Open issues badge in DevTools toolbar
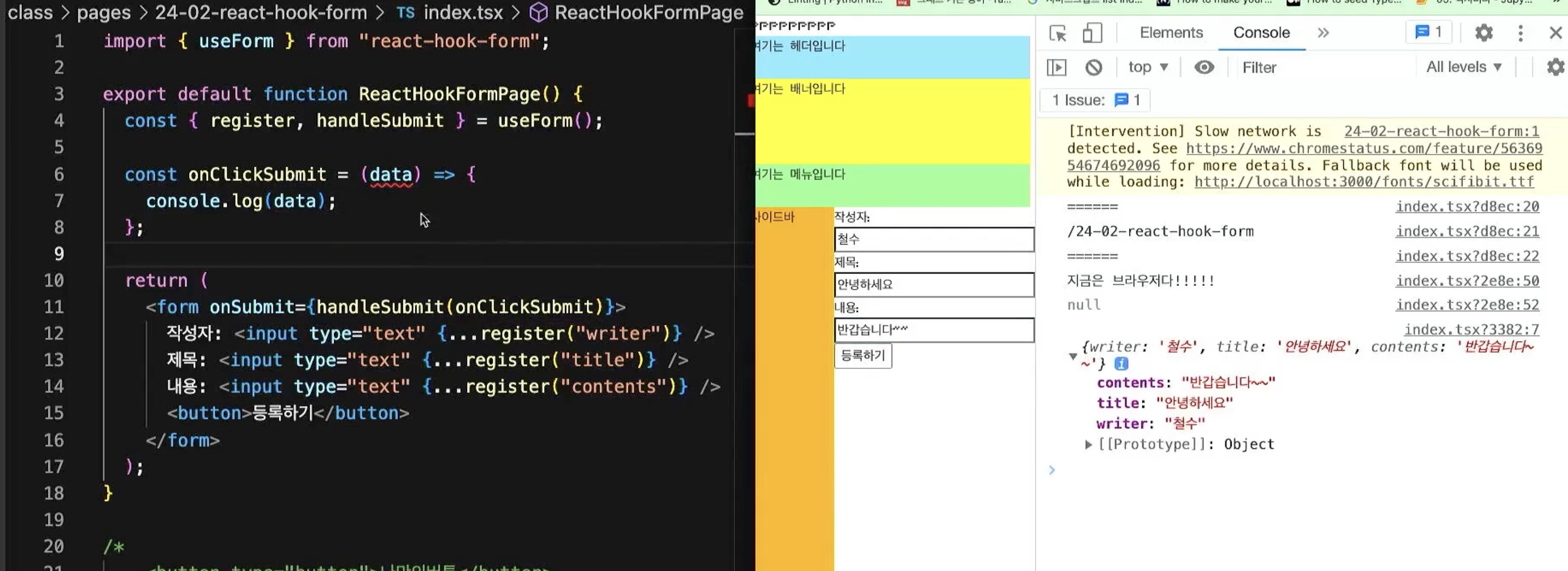 pyautogui.click(x=1429, y=32)
